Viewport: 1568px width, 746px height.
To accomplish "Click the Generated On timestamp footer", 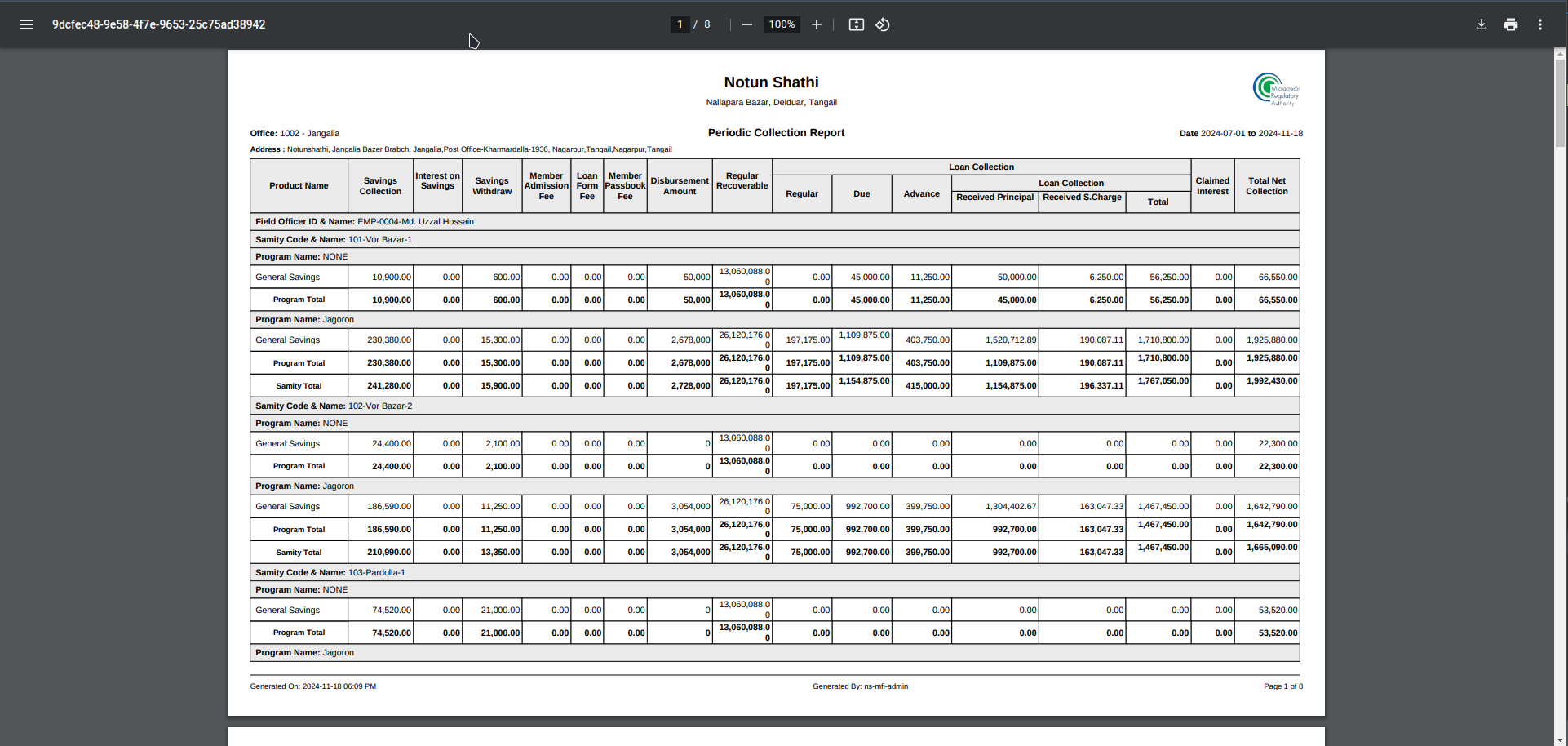I will click(312, 686).
